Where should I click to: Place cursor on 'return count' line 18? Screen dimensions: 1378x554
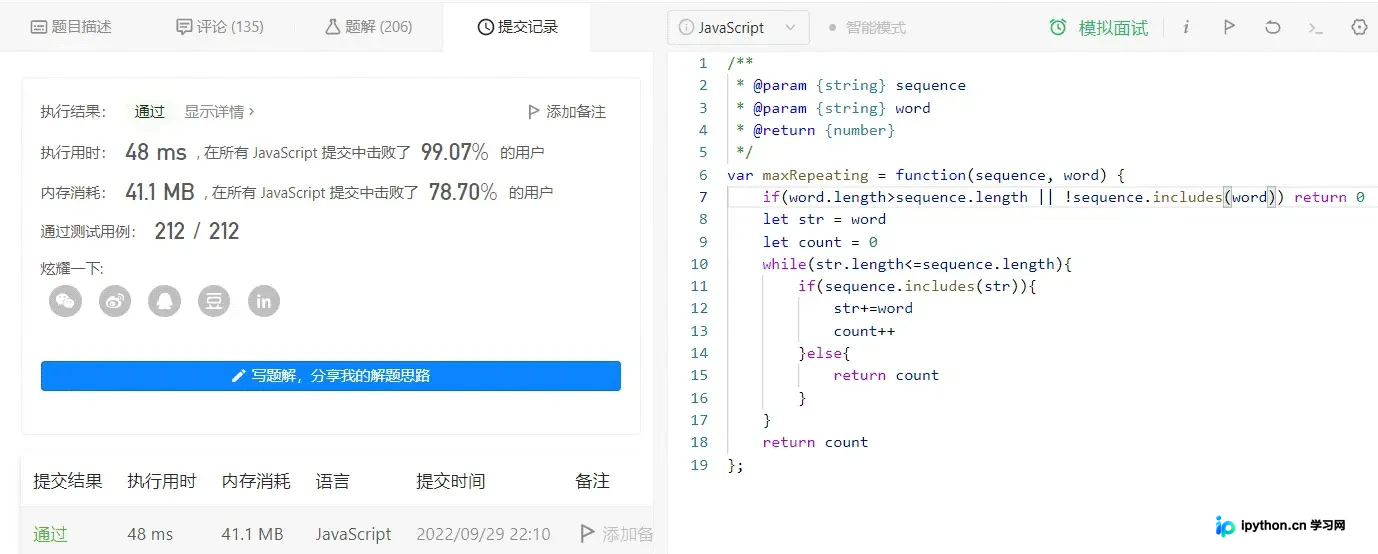815,442
